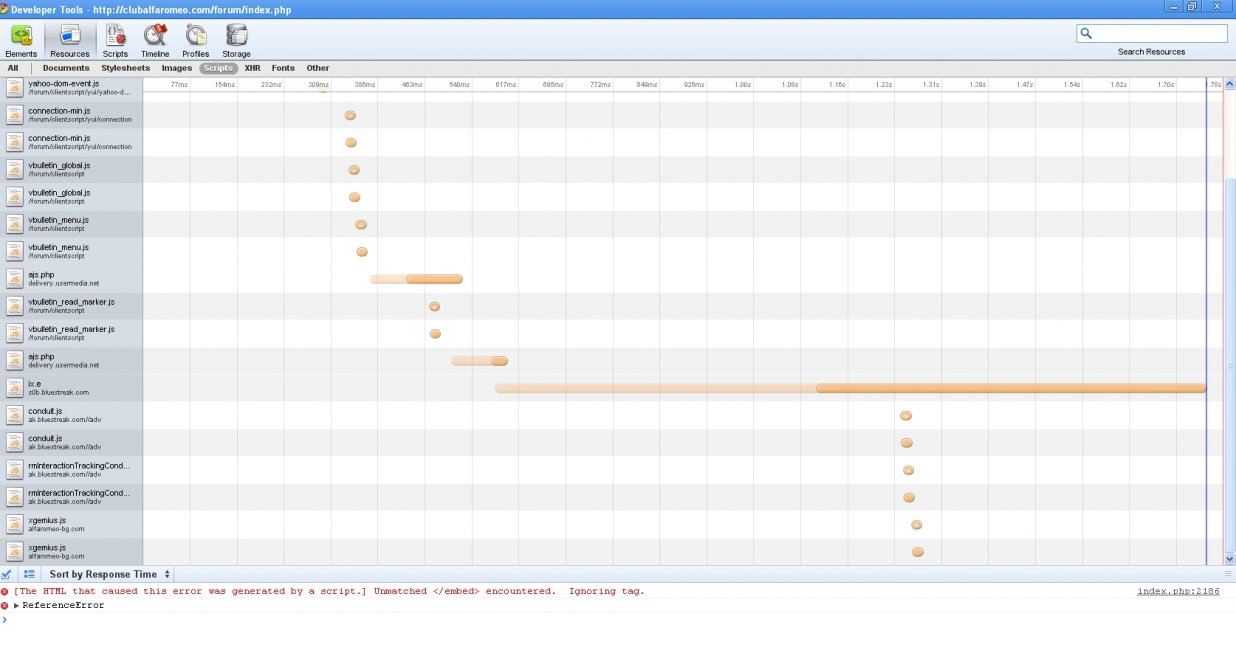Filter resources by XHR

(x=252, y=68)
